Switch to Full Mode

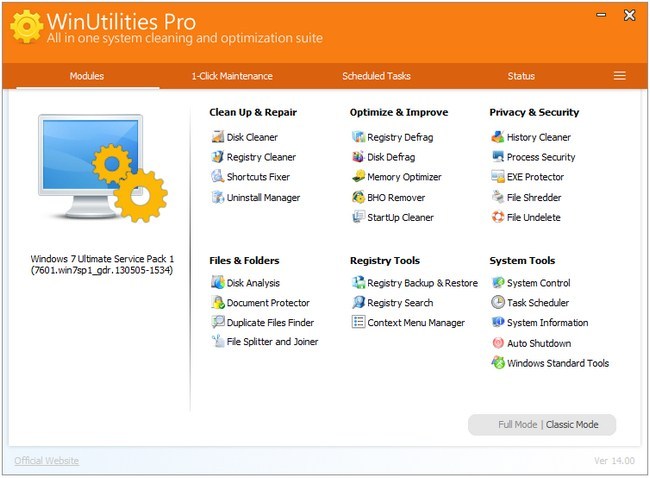(517, 425)
